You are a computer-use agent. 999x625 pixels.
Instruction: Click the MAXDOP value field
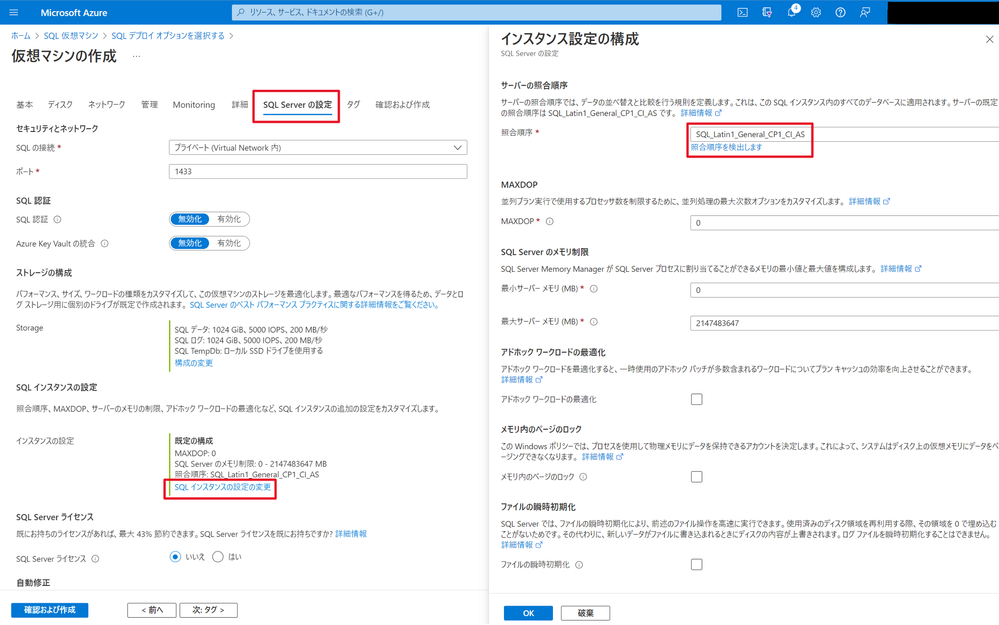[844, 222]
